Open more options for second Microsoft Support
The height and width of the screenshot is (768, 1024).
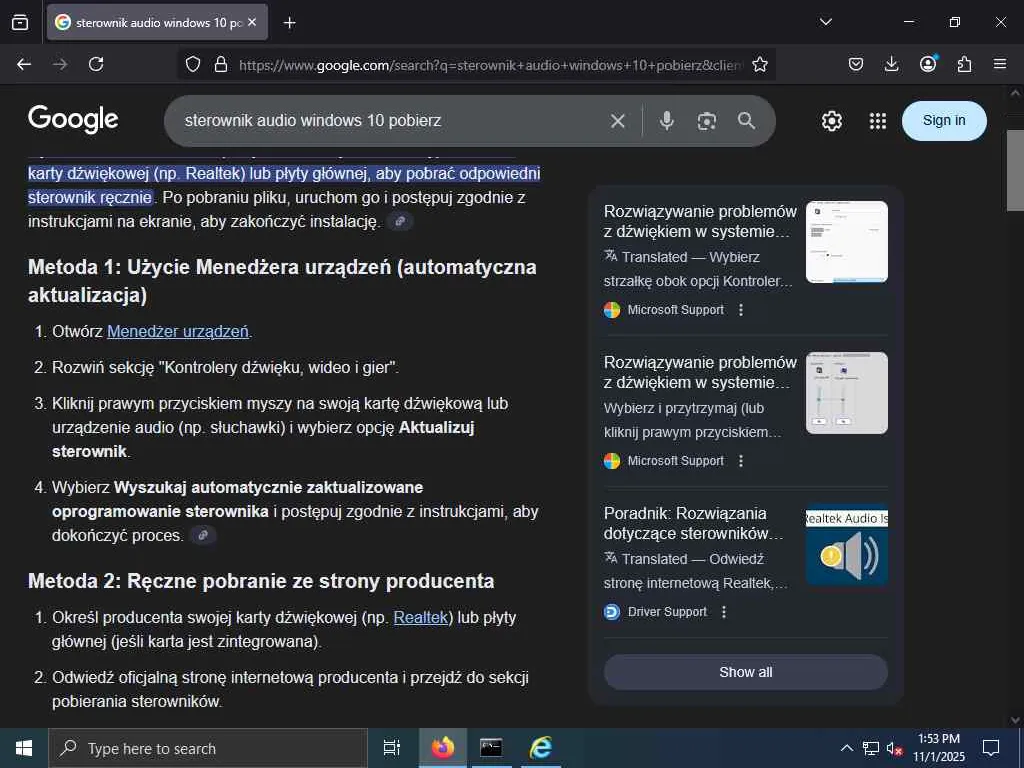[741, 461]
